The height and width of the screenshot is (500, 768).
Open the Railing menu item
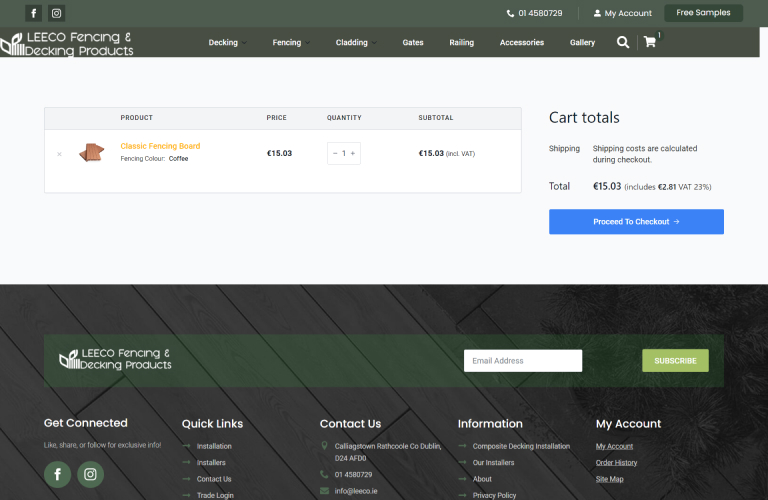(x=461, y=43)
